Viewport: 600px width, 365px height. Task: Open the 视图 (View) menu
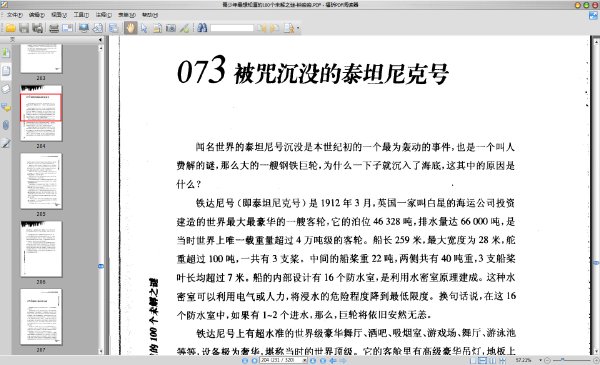(x=59, y=15)
